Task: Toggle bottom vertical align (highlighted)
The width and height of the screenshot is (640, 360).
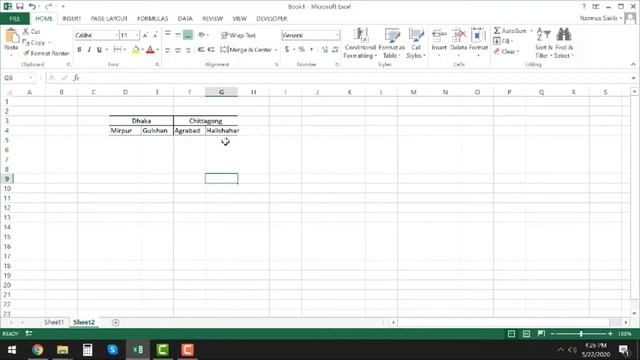Action: [x=188, y=35]
